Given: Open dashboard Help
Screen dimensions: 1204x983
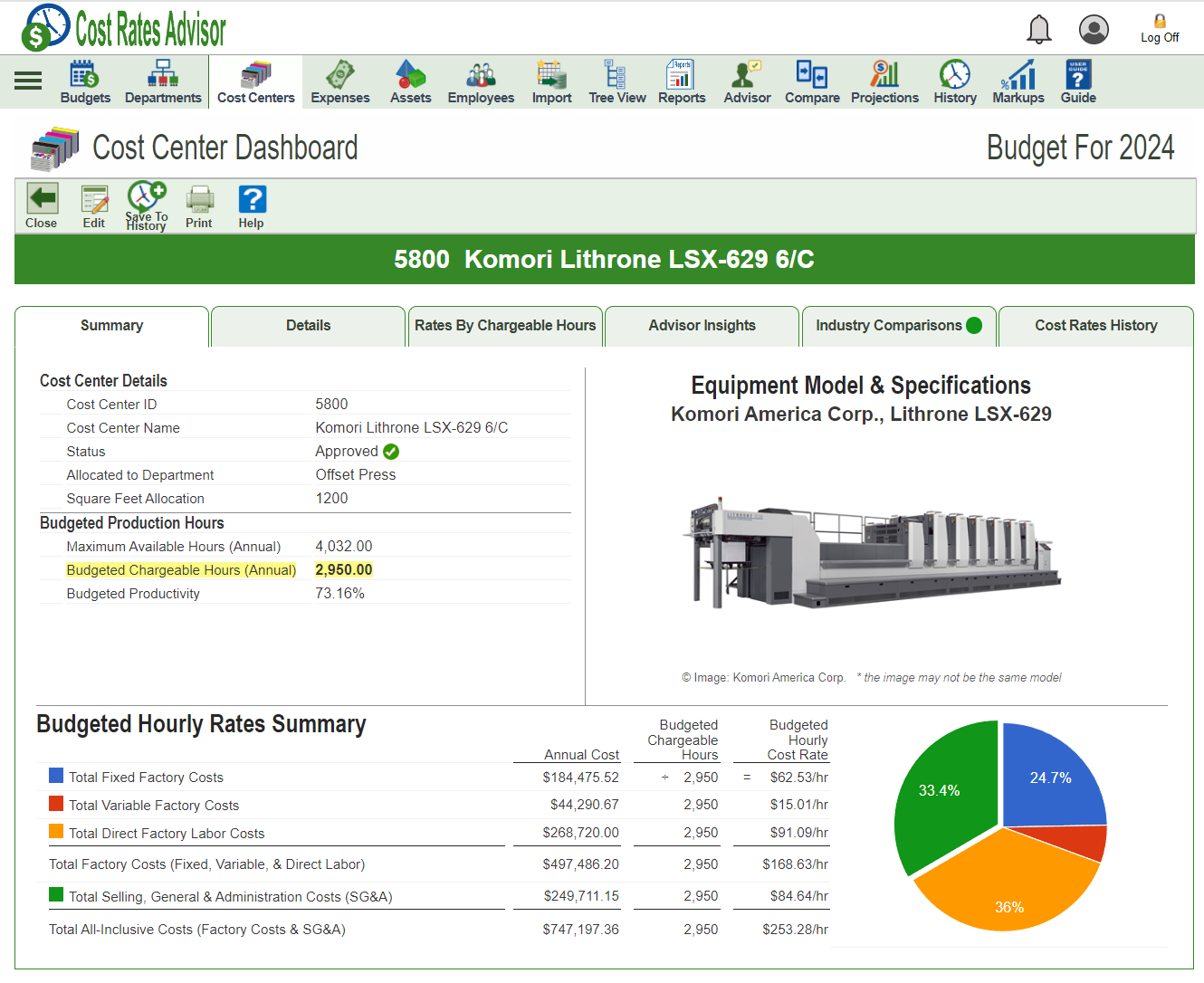Looking at the screenshot, I should click(x=252, y=207).
